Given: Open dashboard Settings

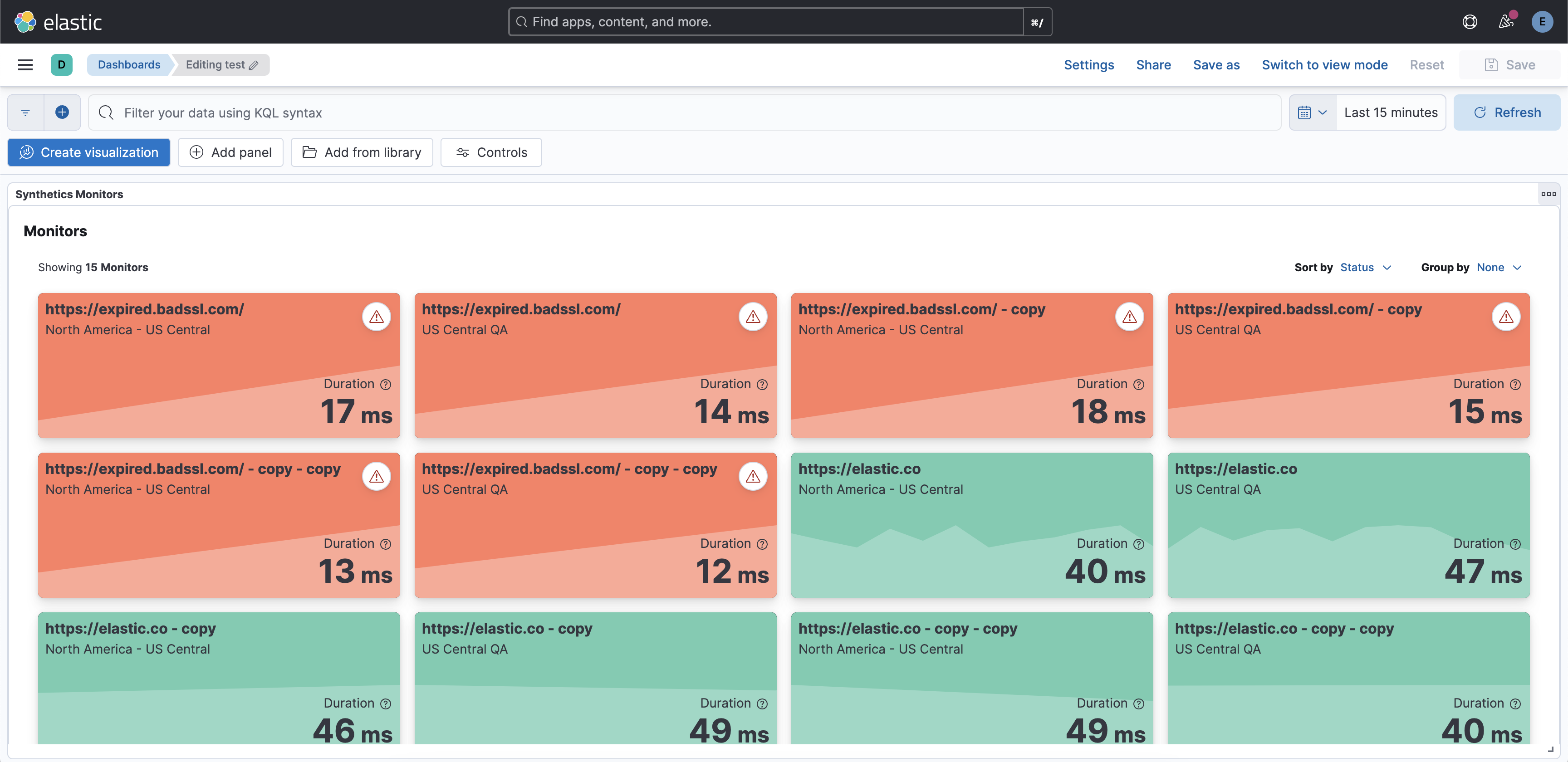Looking at the screenshot, I should pyautogui.click(x=1088, y=64).
